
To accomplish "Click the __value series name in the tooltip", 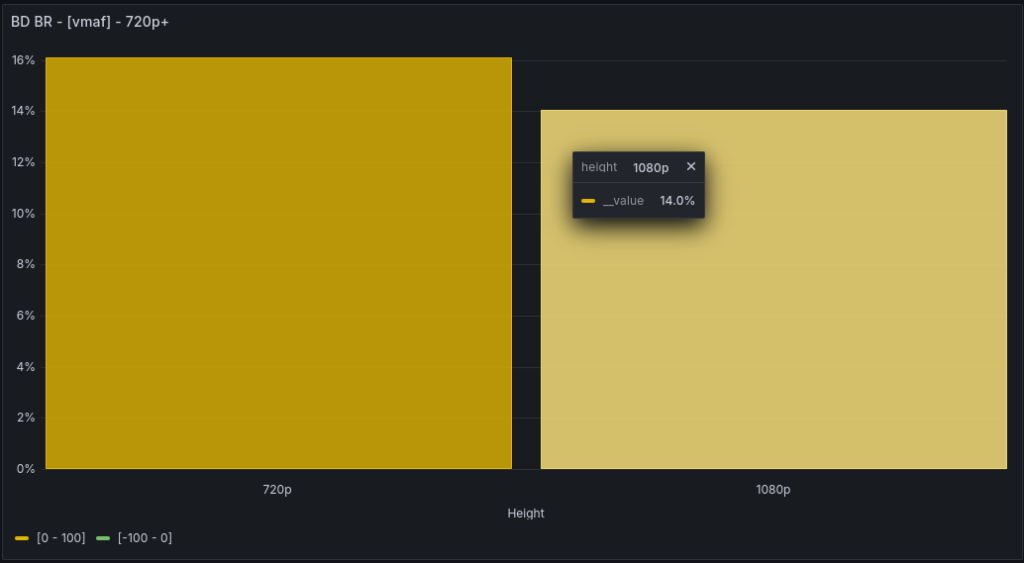I will click(623, 201).
